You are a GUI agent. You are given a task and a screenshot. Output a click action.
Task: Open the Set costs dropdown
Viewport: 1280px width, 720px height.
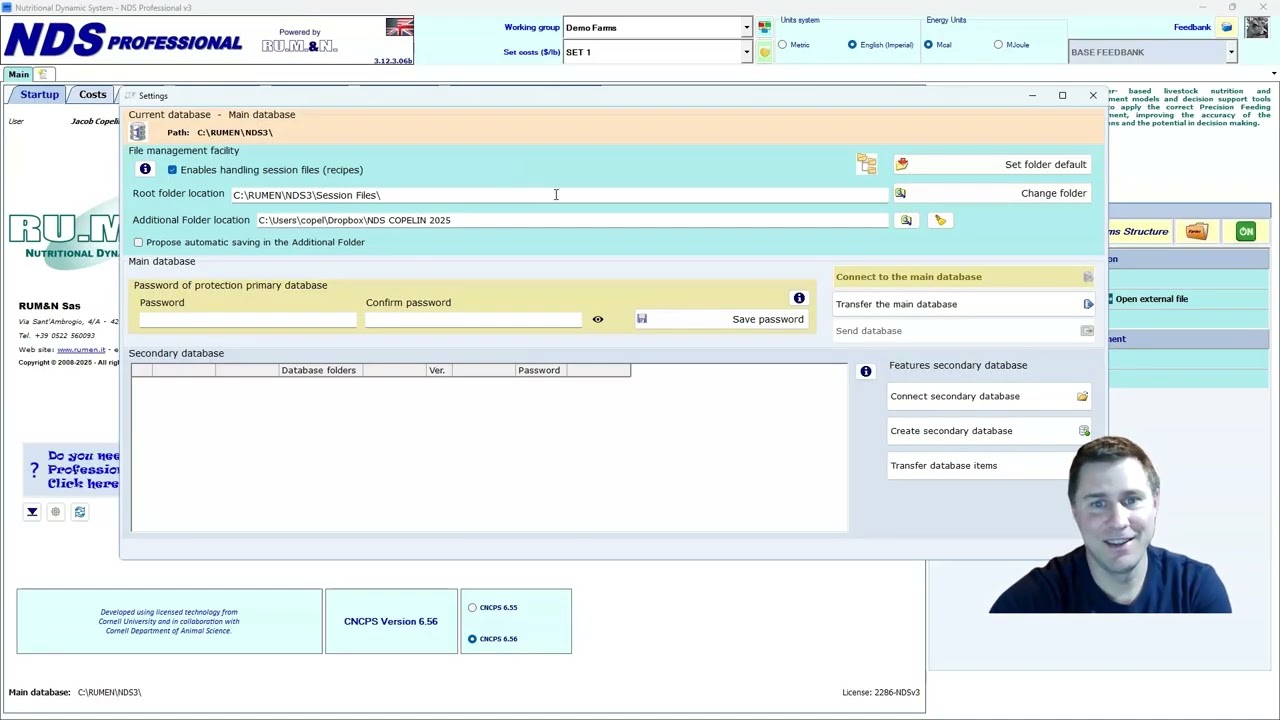[746, 52]
